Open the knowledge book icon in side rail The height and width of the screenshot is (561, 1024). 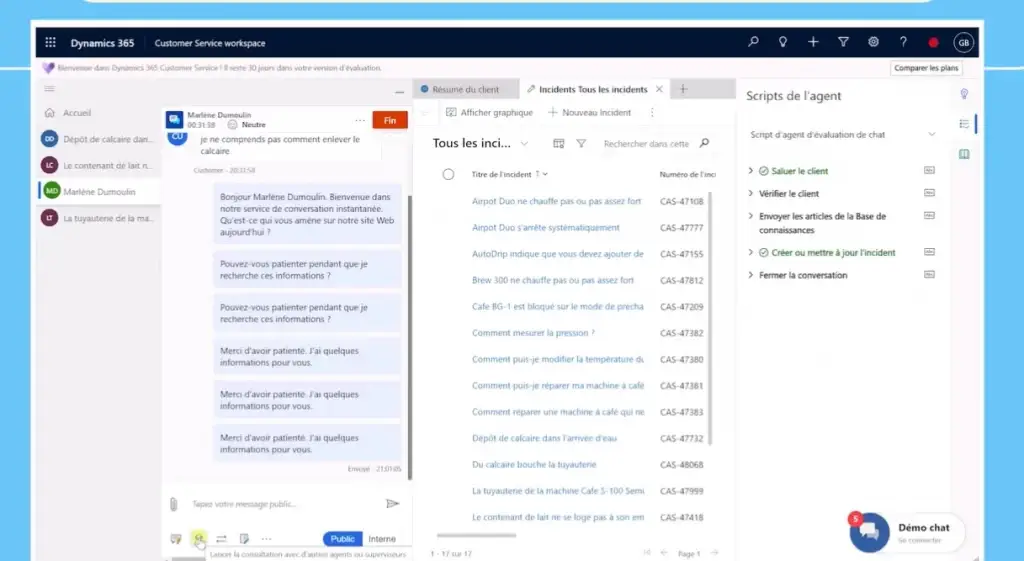pos(964,154)
